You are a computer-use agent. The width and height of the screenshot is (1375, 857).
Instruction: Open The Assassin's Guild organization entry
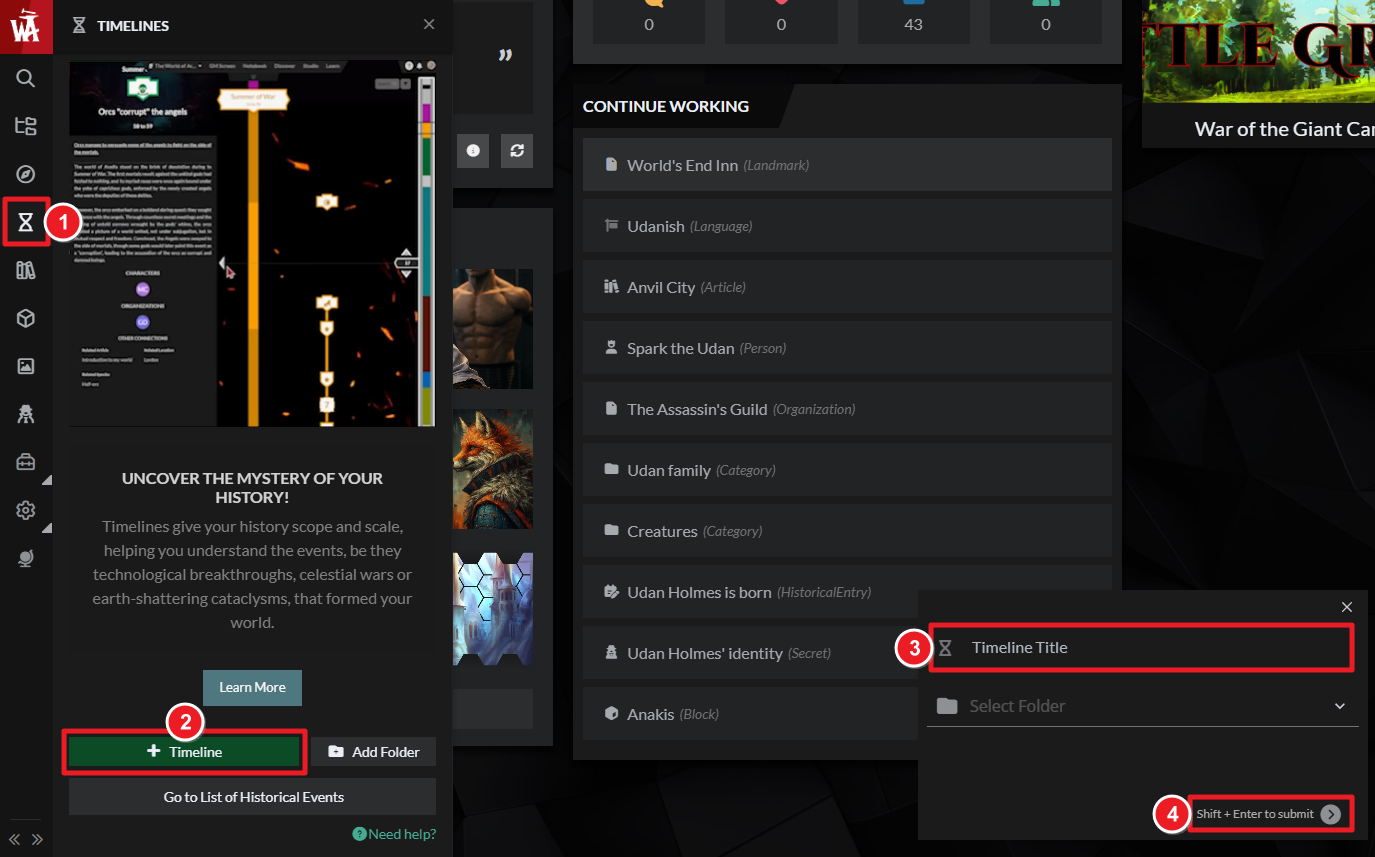point(847,409)
